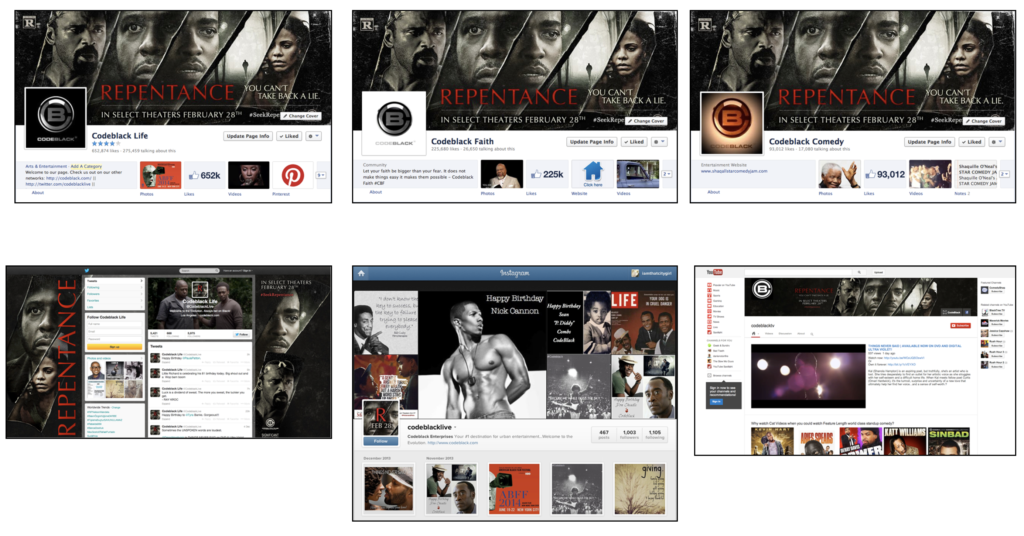Click the 652k Likes tile
Viewport: 1024px width, 536px height.
click(204, 175)
